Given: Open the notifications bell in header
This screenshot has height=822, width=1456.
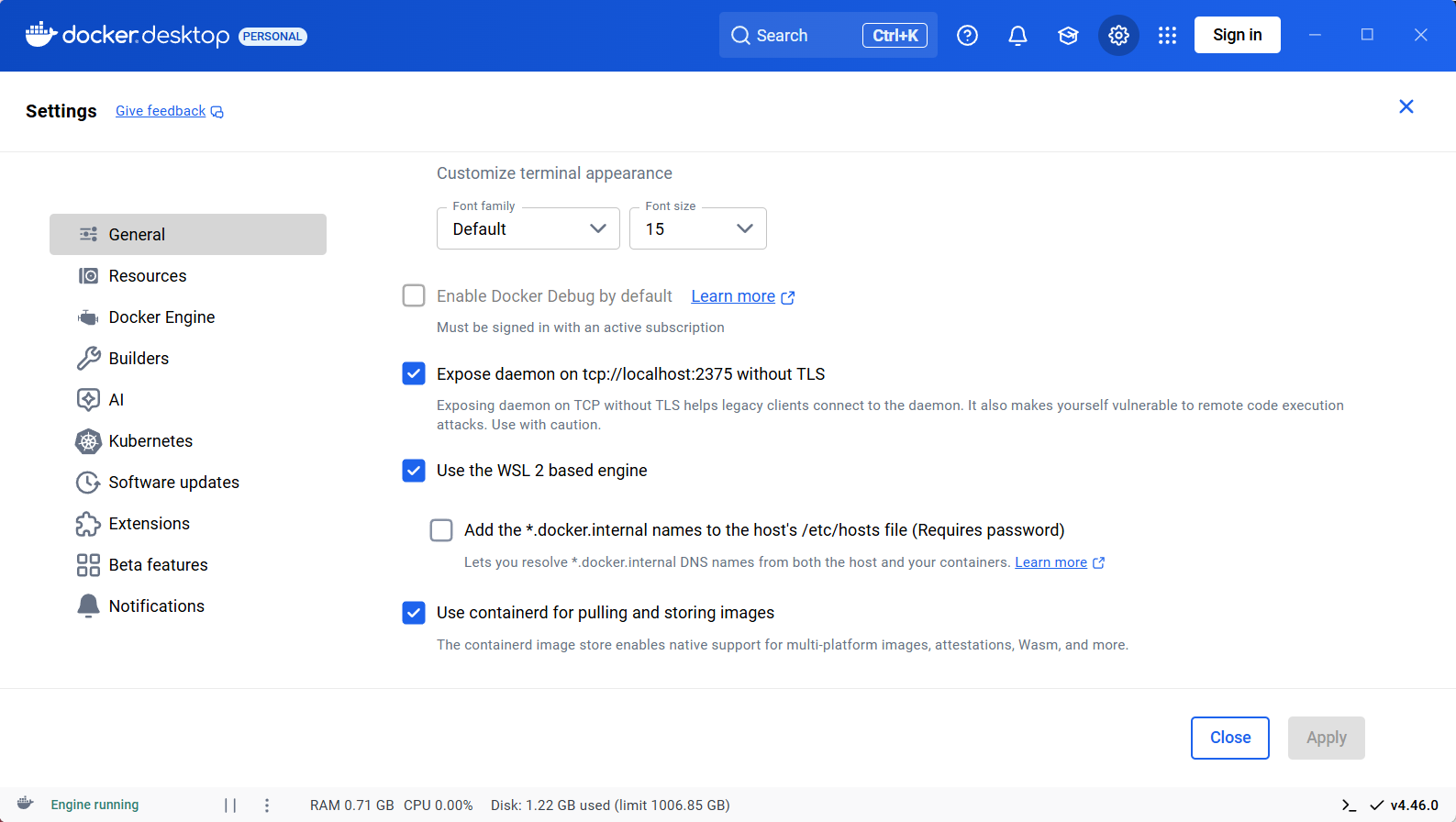Looking at the screenshot, I should pos(1017,36).
